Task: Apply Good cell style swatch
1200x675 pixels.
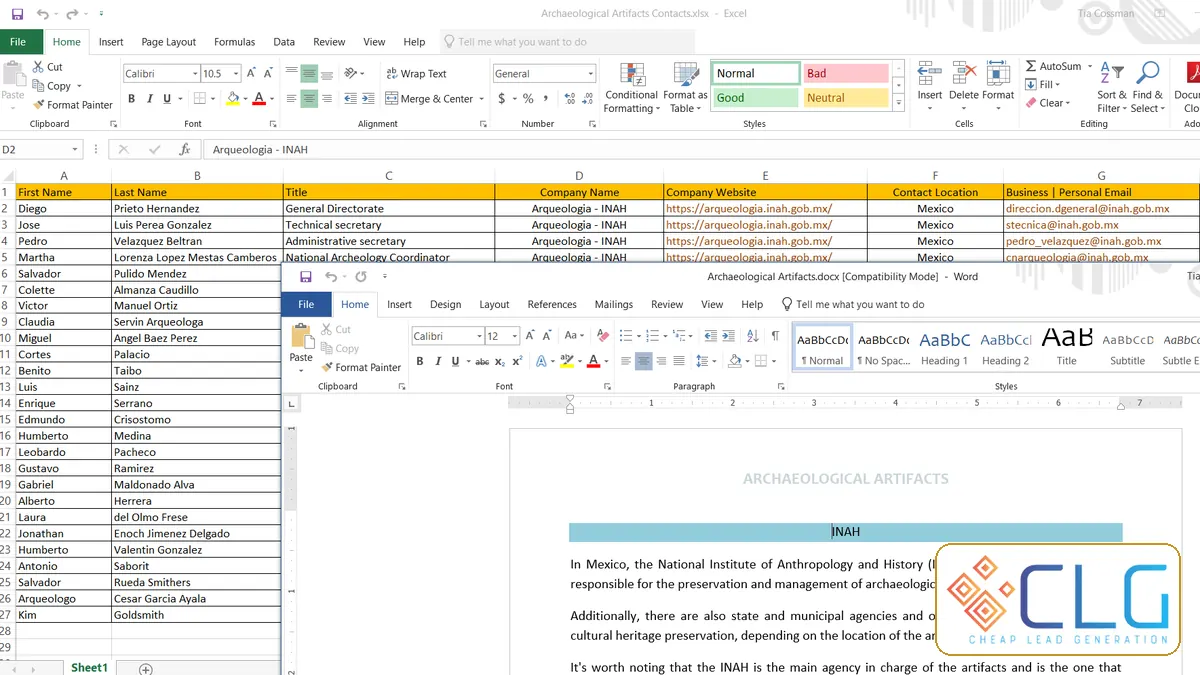Action: [x=756, y=98]
